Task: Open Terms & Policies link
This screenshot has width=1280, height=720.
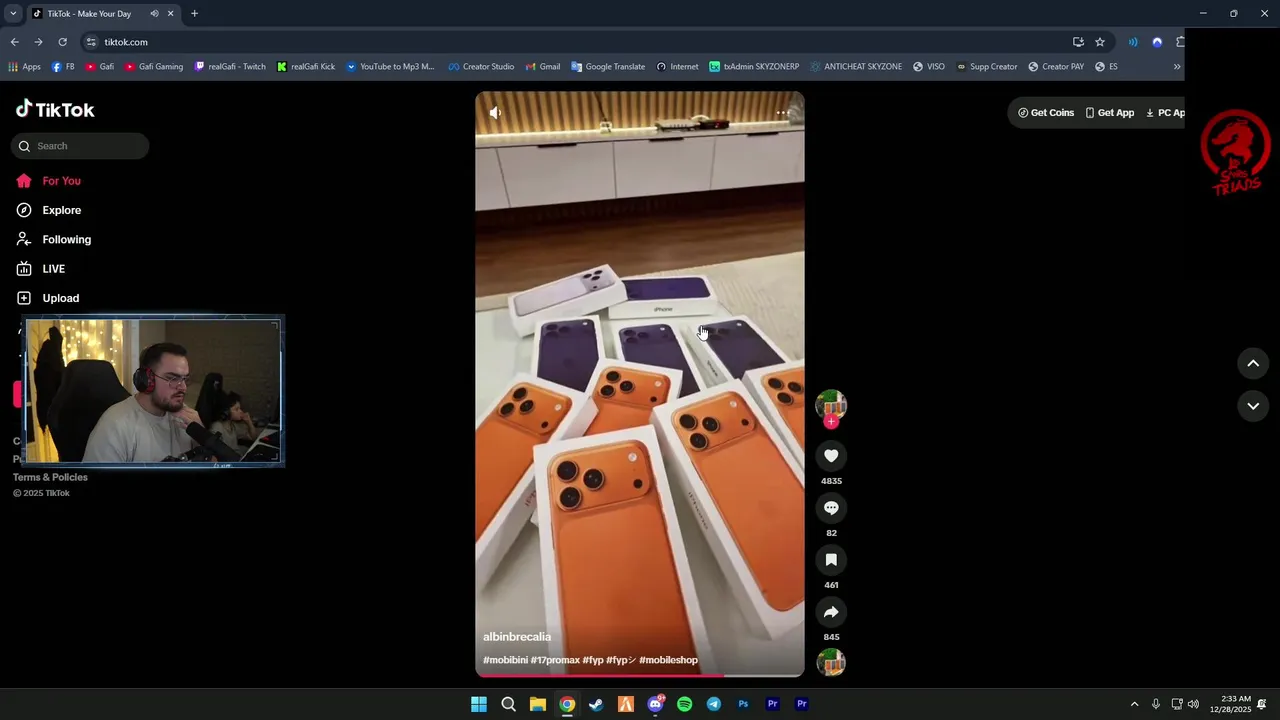Action: tap(50, 477)
